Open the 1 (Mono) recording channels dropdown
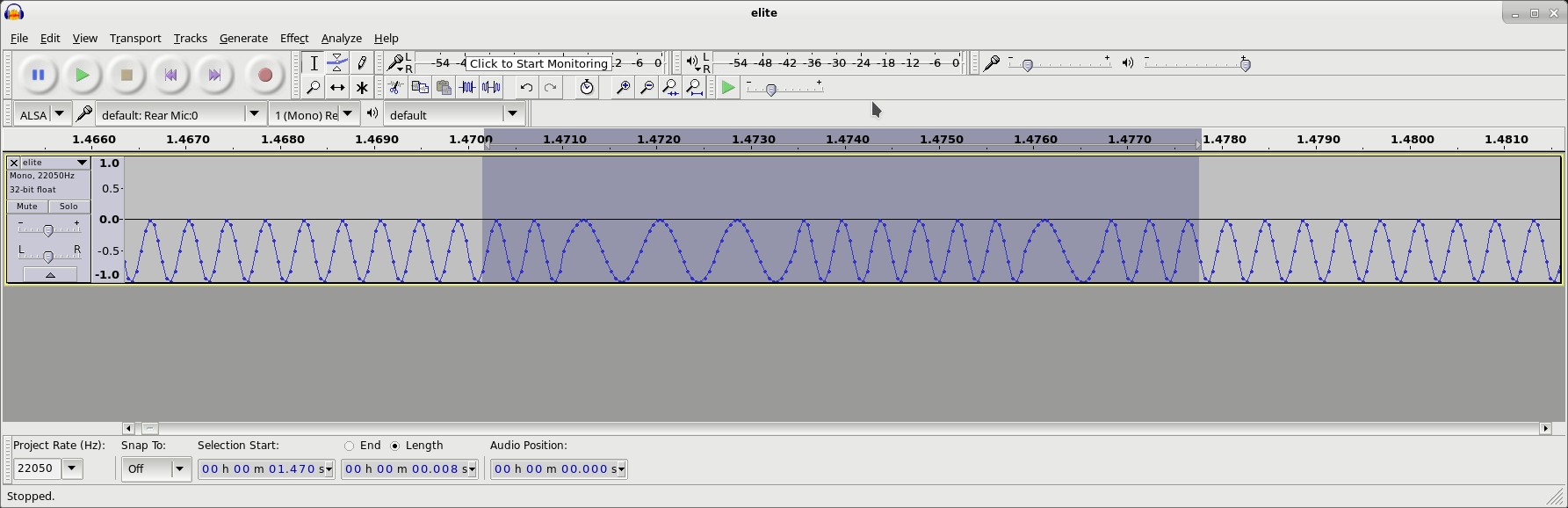This screenshot has width=1568, height=508. pos(347,114)
